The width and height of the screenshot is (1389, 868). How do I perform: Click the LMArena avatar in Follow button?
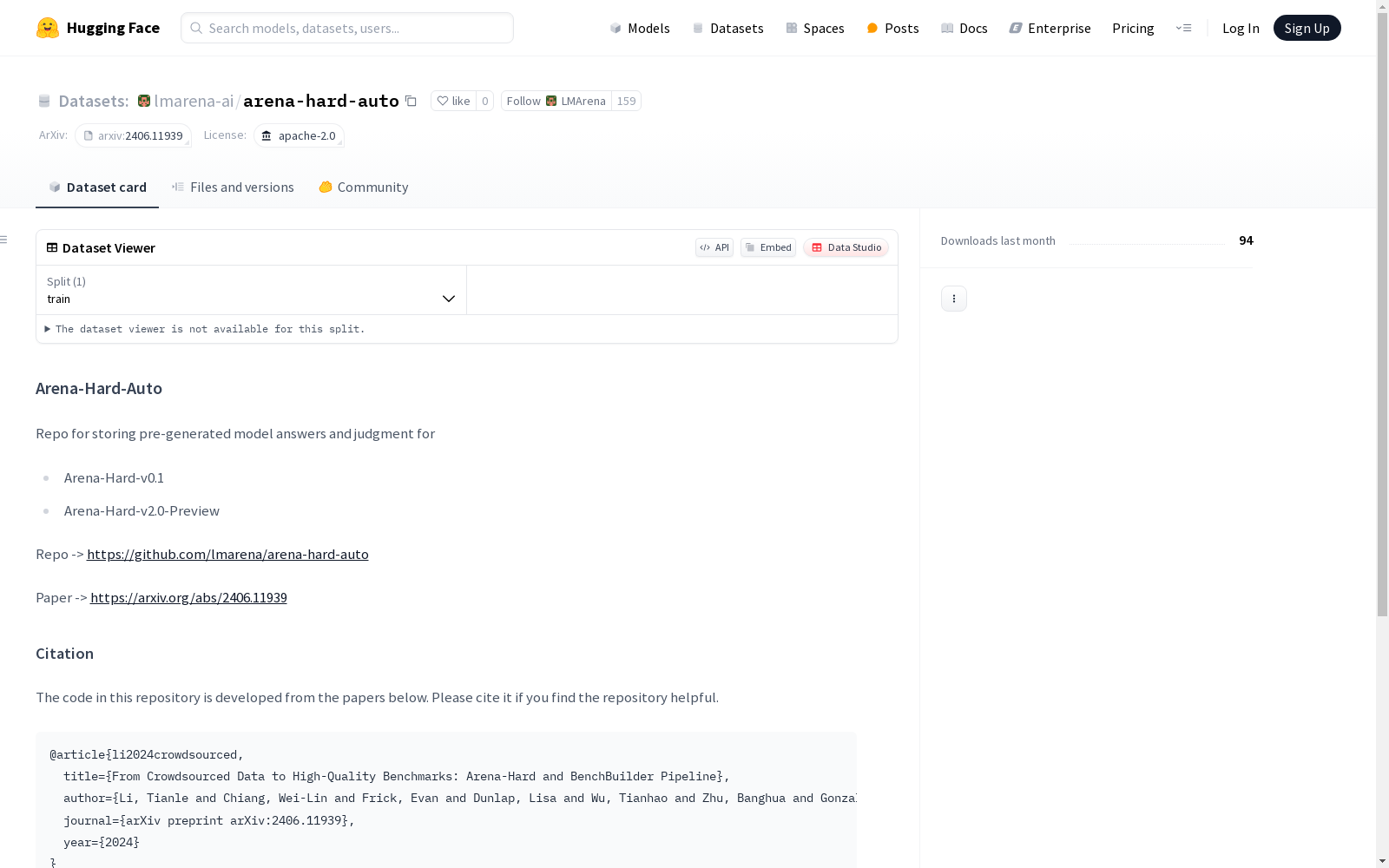coord(551,101)
